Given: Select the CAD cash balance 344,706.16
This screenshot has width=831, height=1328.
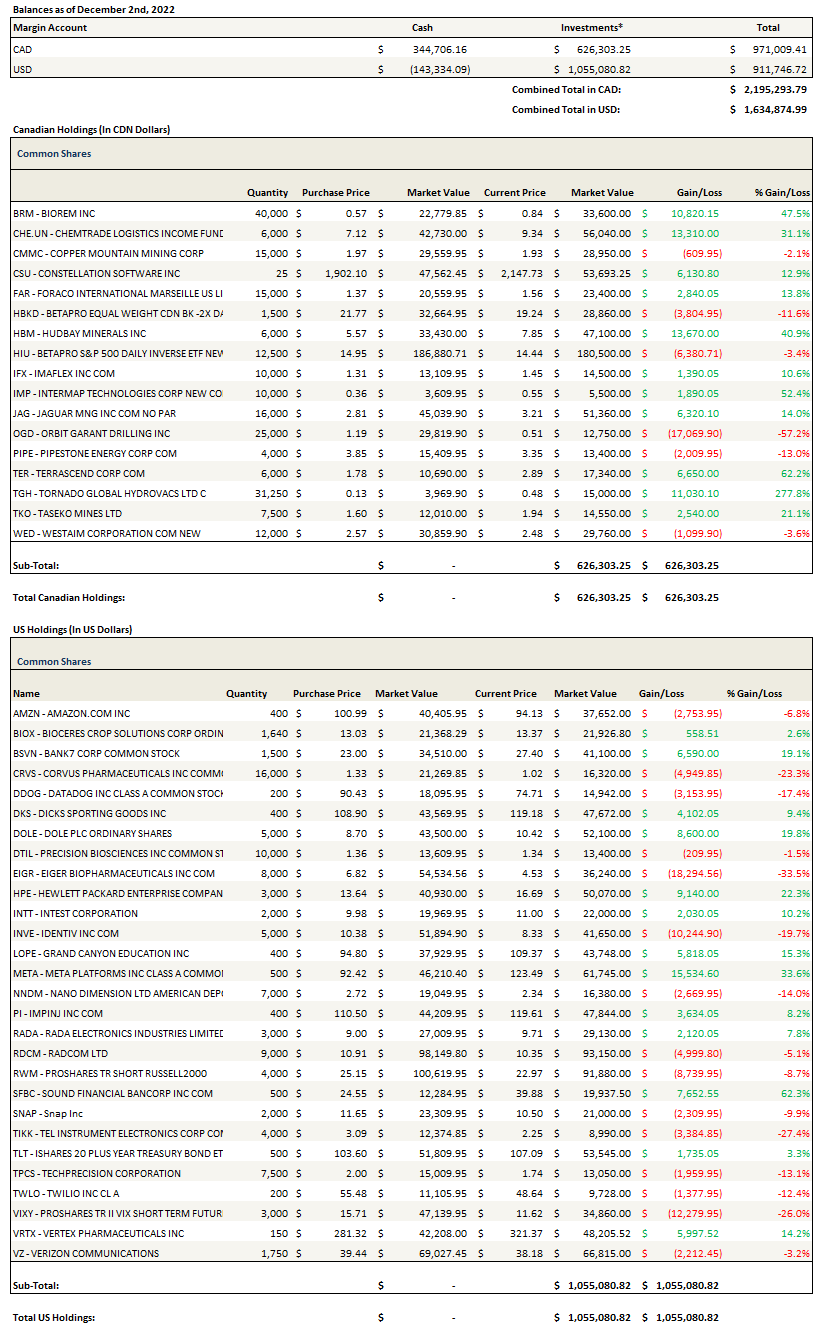Looking at the screenshot, I should [x=439, y=49].
